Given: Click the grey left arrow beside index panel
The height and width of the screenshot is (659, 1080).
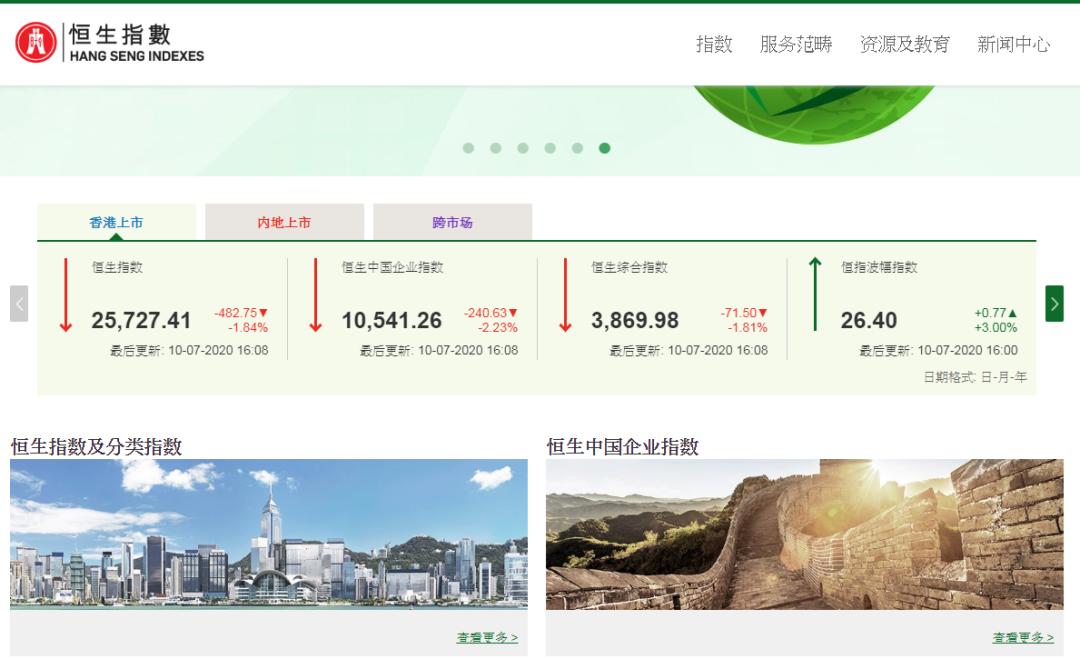Looking at the screenshot, I should (x=18, y=303).
